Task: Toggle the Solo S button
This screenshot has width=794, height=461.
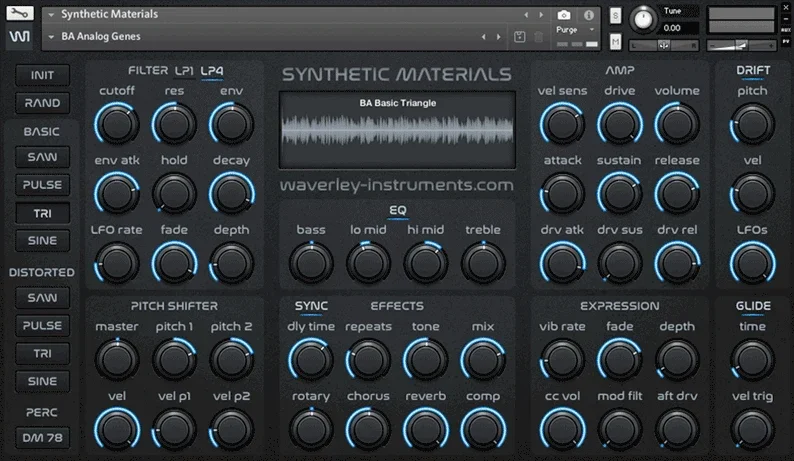Action: [x=615, y=15]
